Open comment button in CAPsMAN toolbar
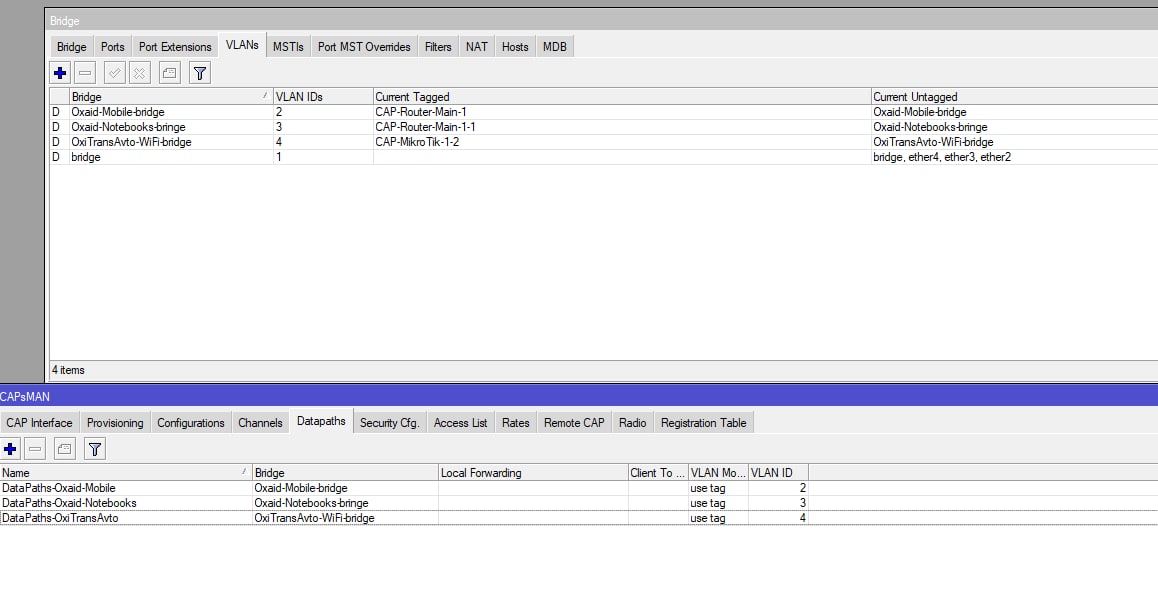Image resolution: width=1158 pixels, height=609 pixels. point(64,449)
